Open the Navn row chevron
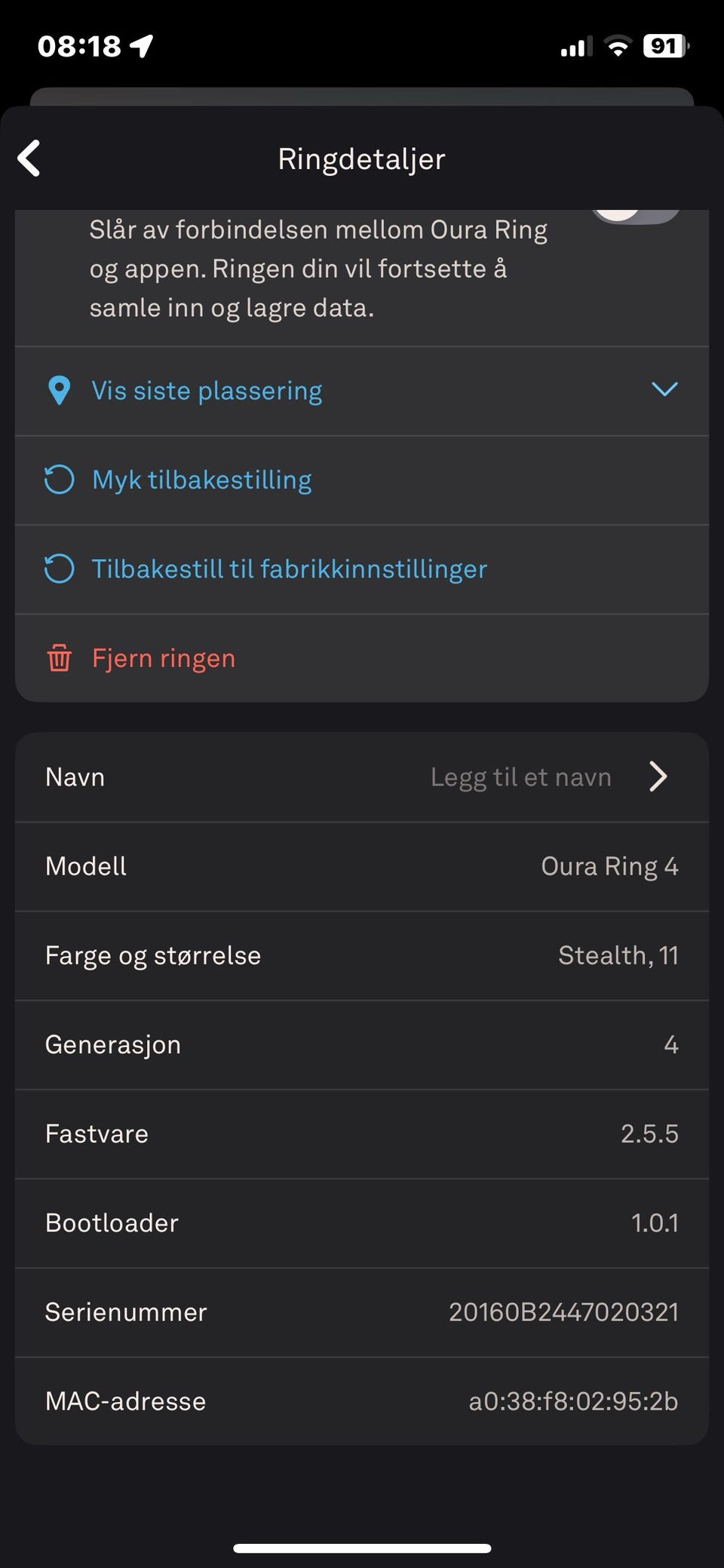Screen dimensions: 724x1568 tap(658, 776)
